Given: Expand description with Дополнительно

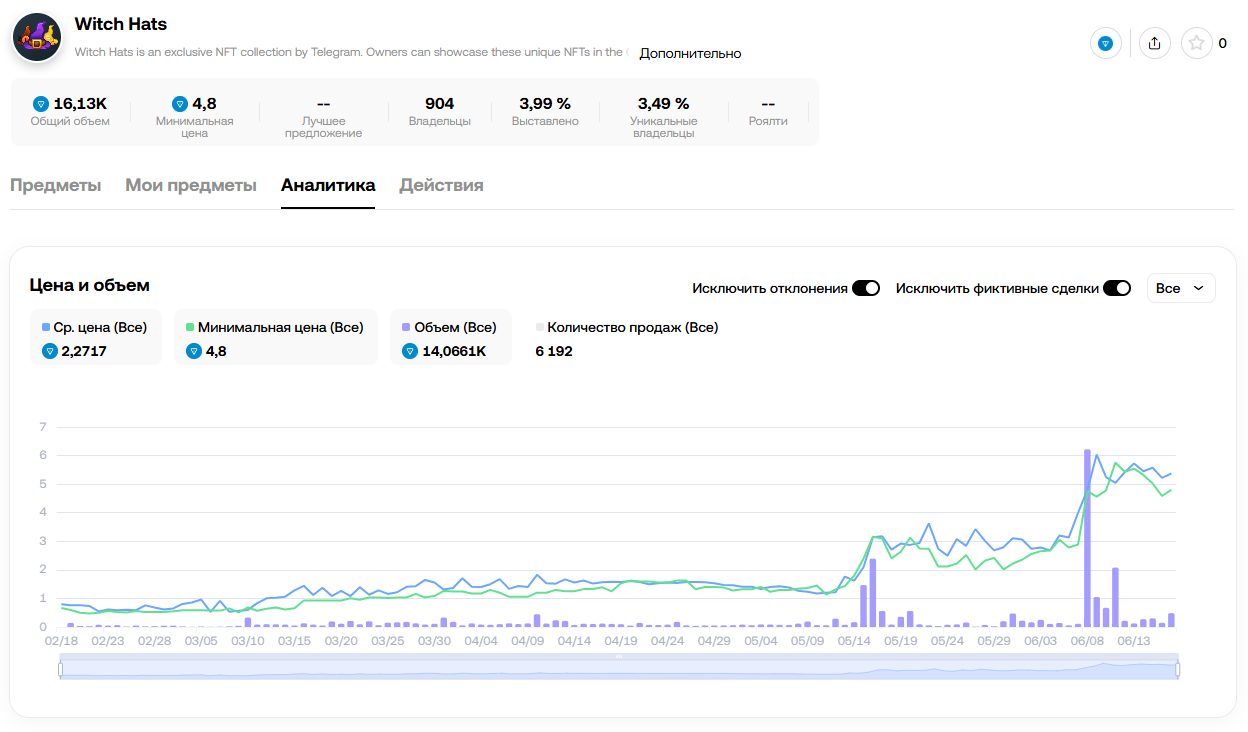Looking at the screenshot, I should point(690,53).
